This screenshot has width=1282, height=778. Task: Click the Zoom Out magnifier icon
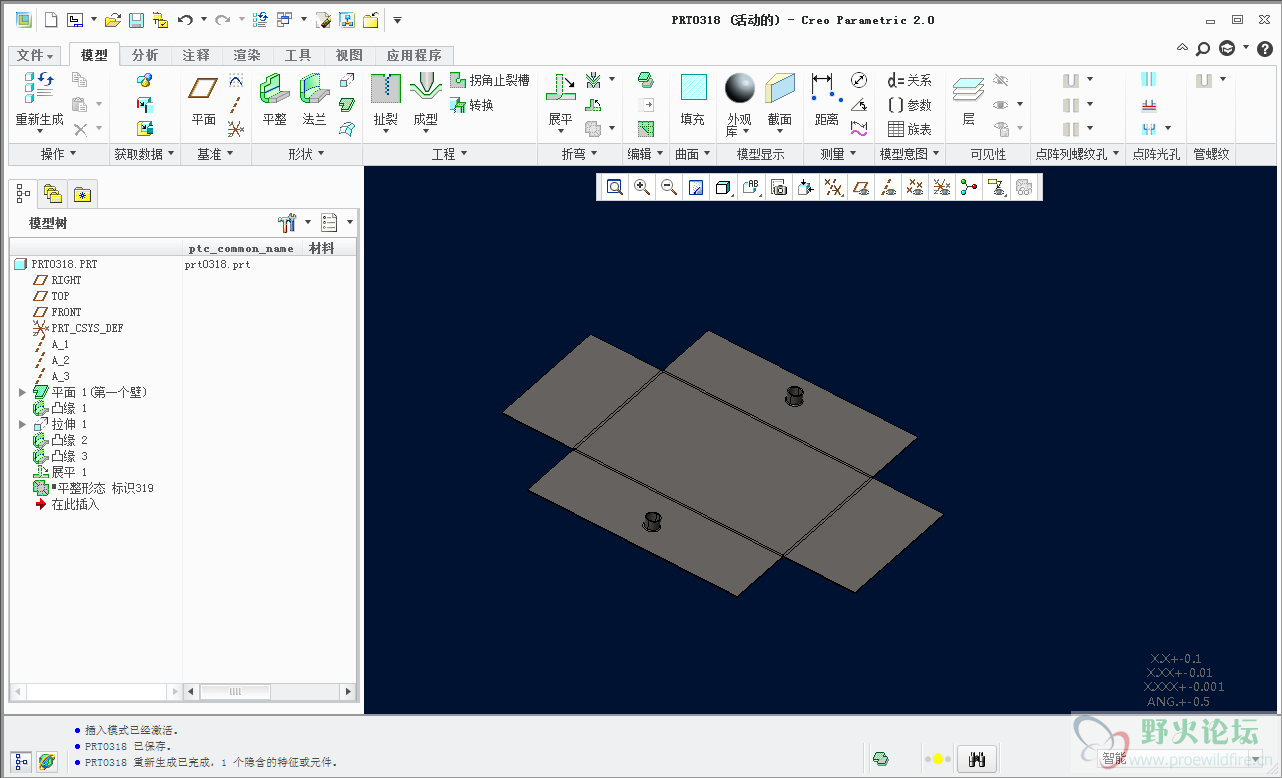point(669,187)
